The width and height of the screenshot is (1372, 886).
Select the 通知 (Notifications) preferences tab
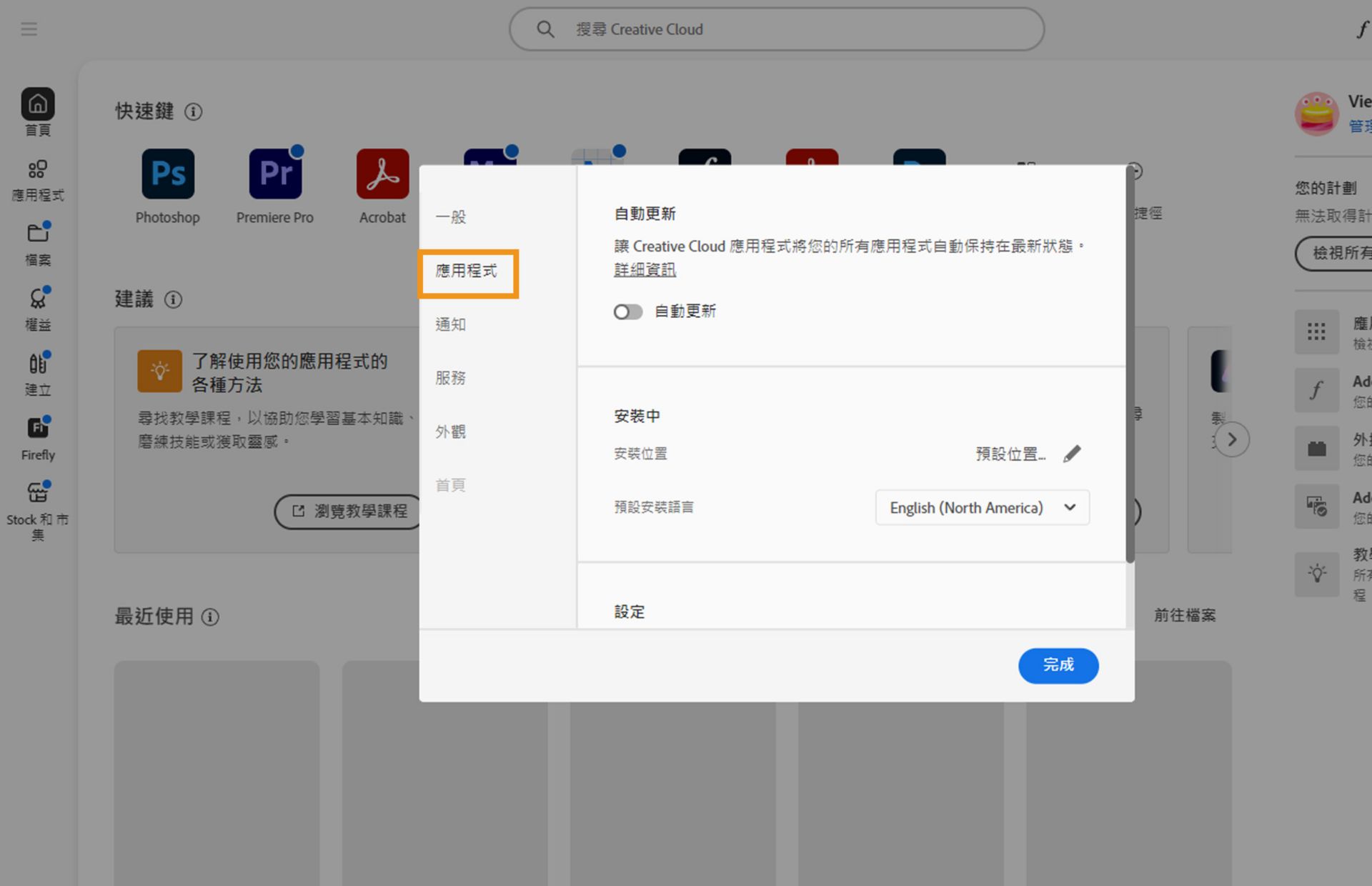click(451, 324)
